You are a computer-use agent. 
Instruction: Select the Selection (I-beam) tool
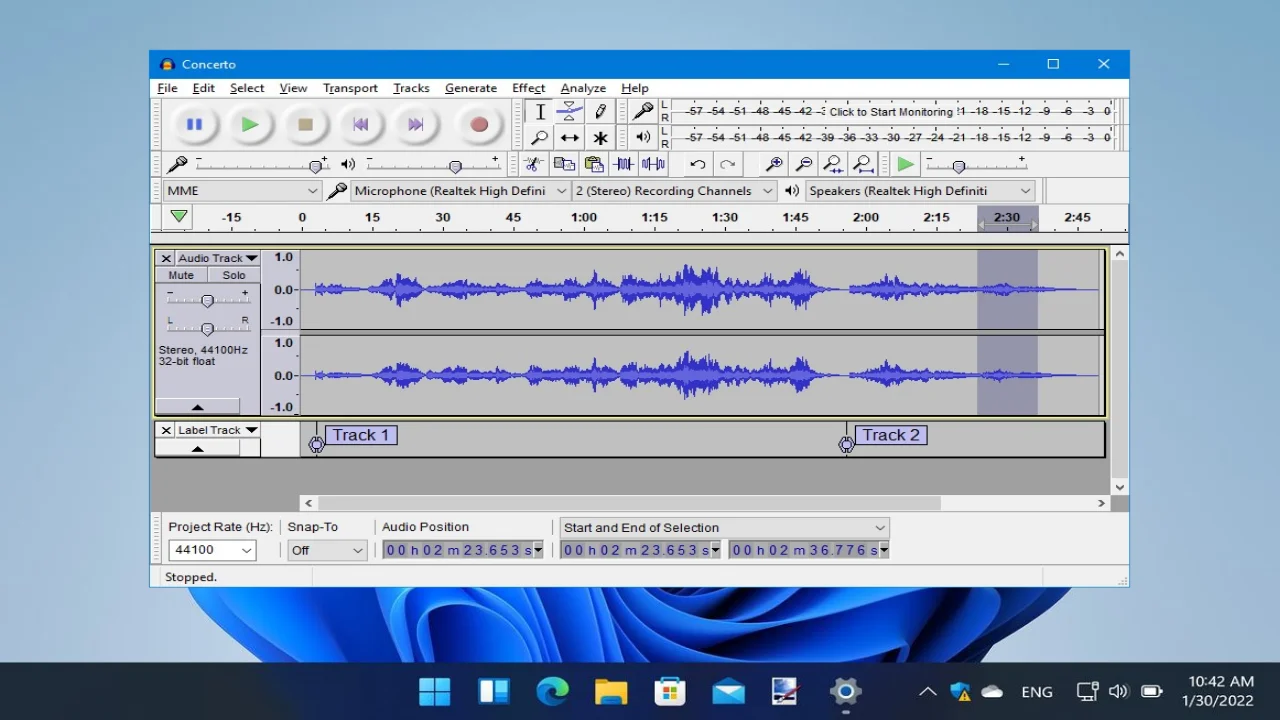(x=540, y=111)
